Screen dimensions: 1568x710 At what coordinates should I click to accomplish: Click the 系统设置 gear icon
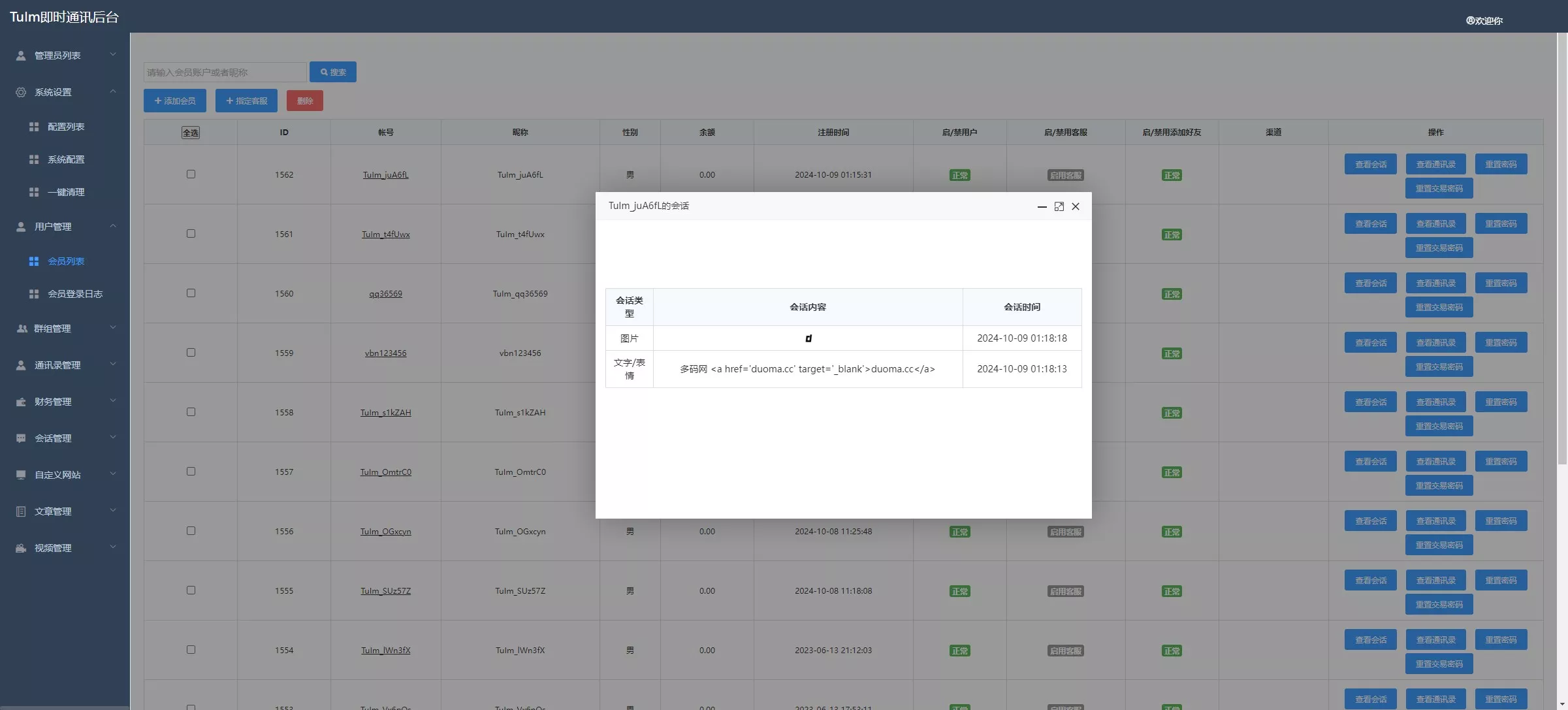pyautogui.click(x=21, y=92)
